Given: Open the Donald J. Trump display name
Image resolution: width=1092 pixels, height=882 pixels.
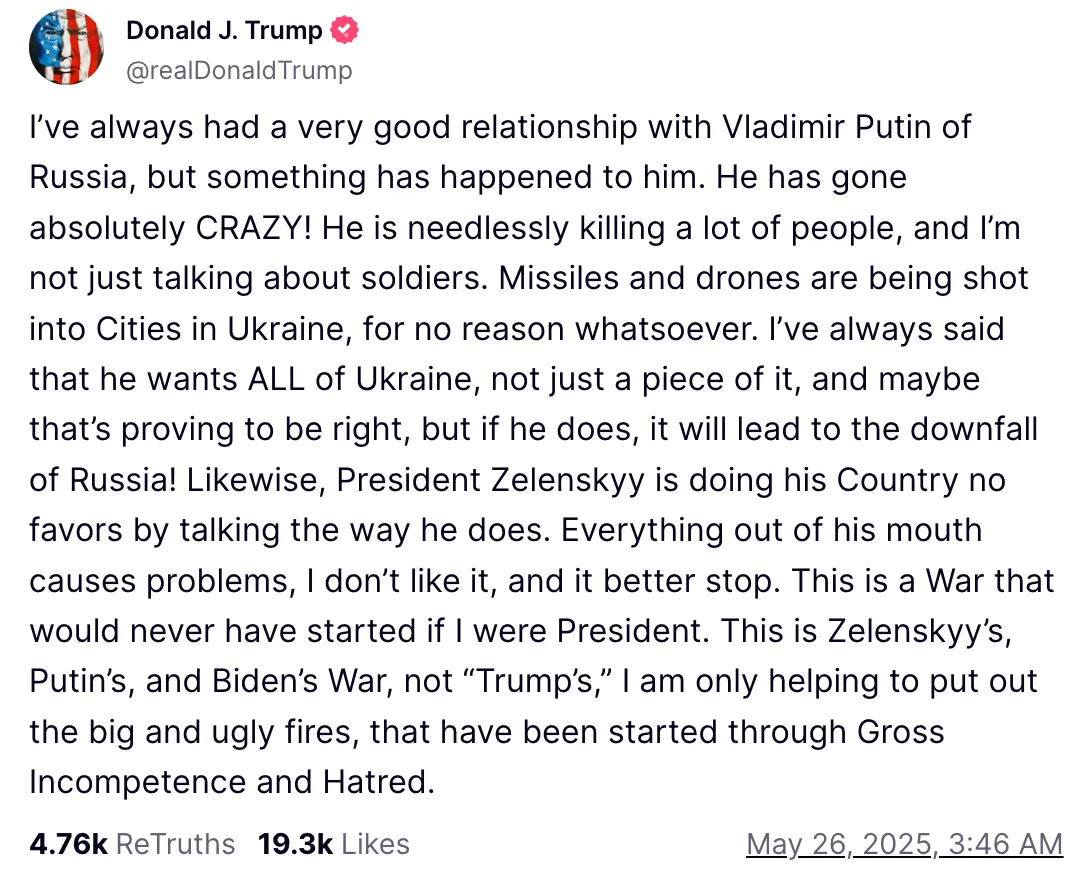Looking at the screenshot, I should 224,30.
